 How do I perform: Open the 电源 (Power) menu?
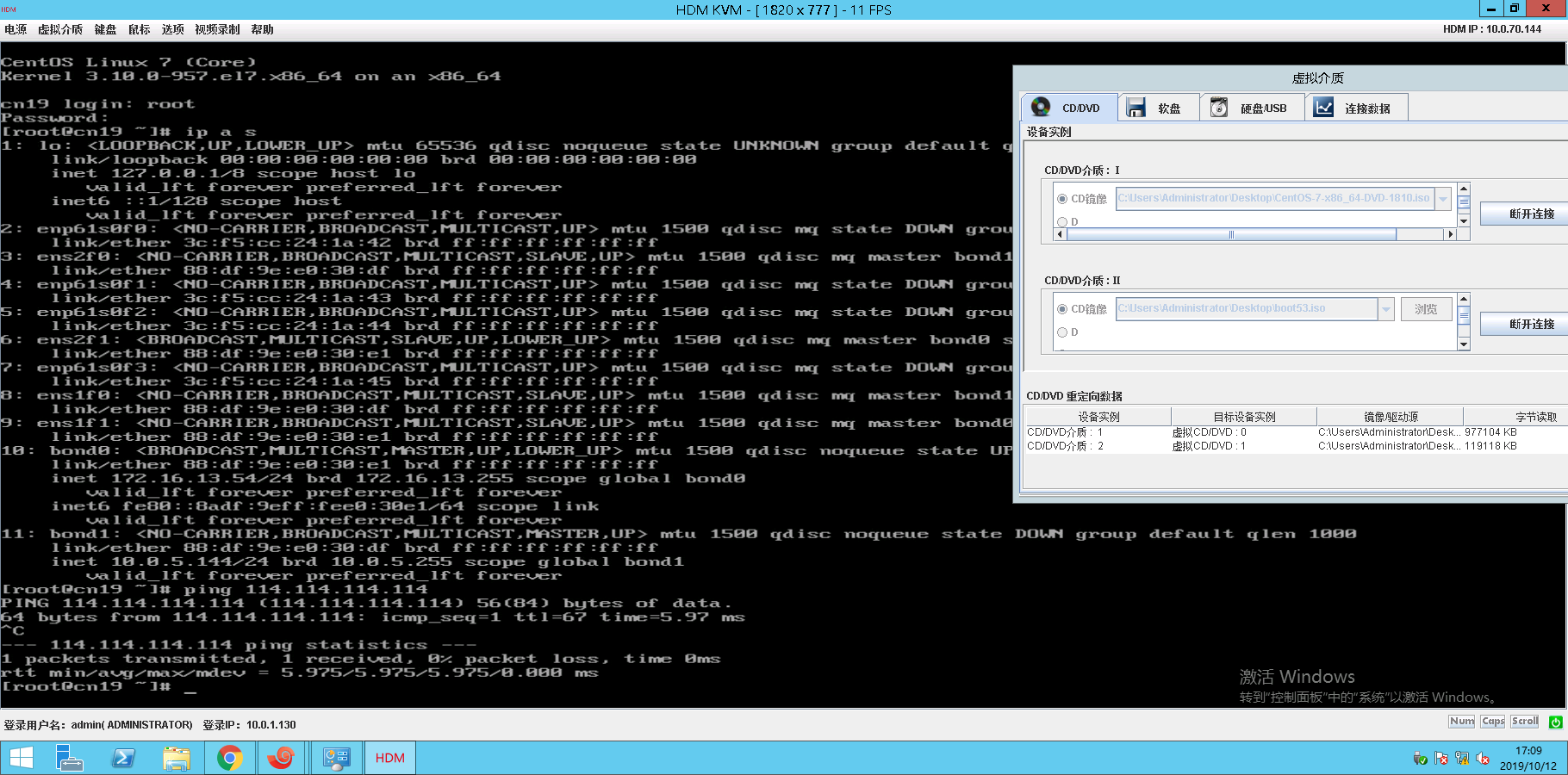[x=16, y=29]
